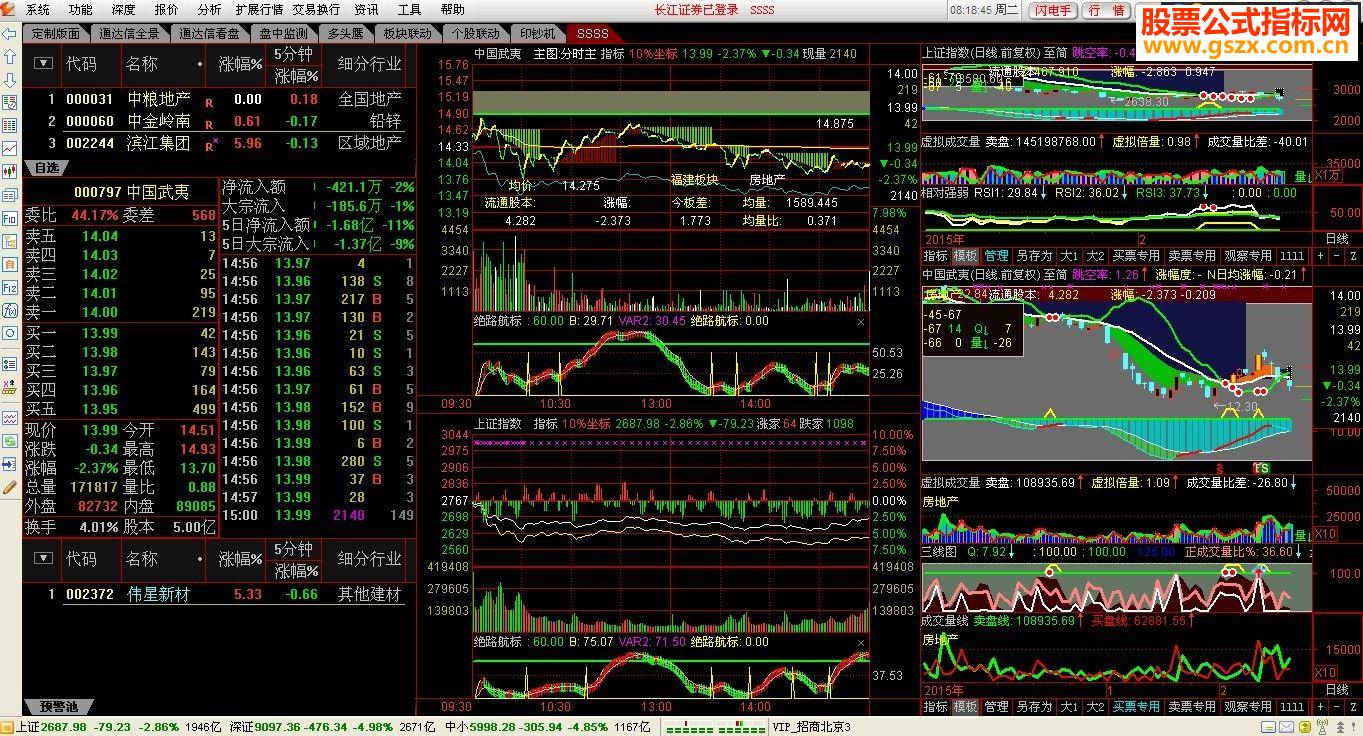Image resolution: width=1363 pixels, height=736 pixels.
Task: Click the red-green progress bar in status bar
Action: (713, 727)
